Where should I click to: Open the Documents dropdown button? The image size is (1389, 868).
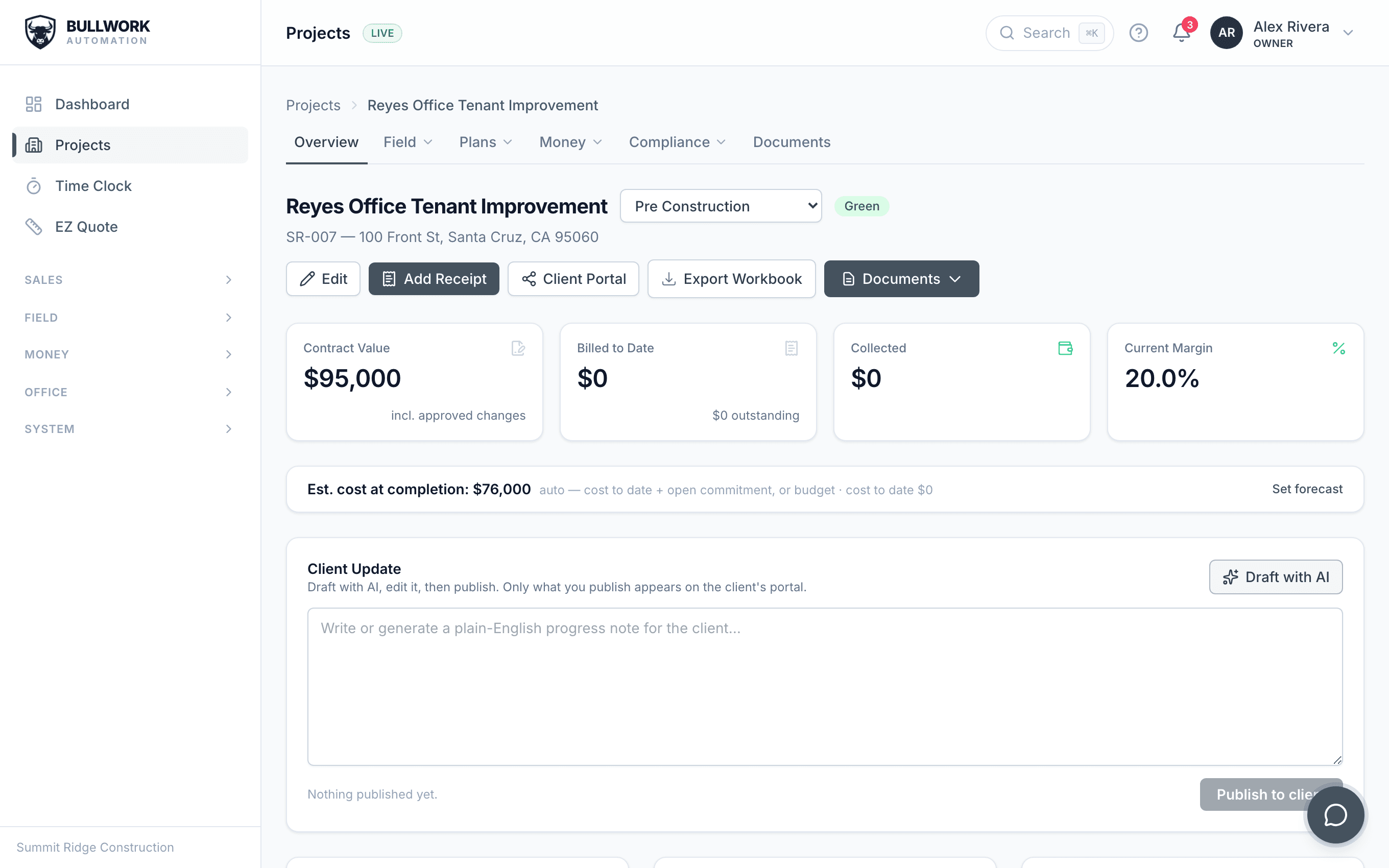901,279
